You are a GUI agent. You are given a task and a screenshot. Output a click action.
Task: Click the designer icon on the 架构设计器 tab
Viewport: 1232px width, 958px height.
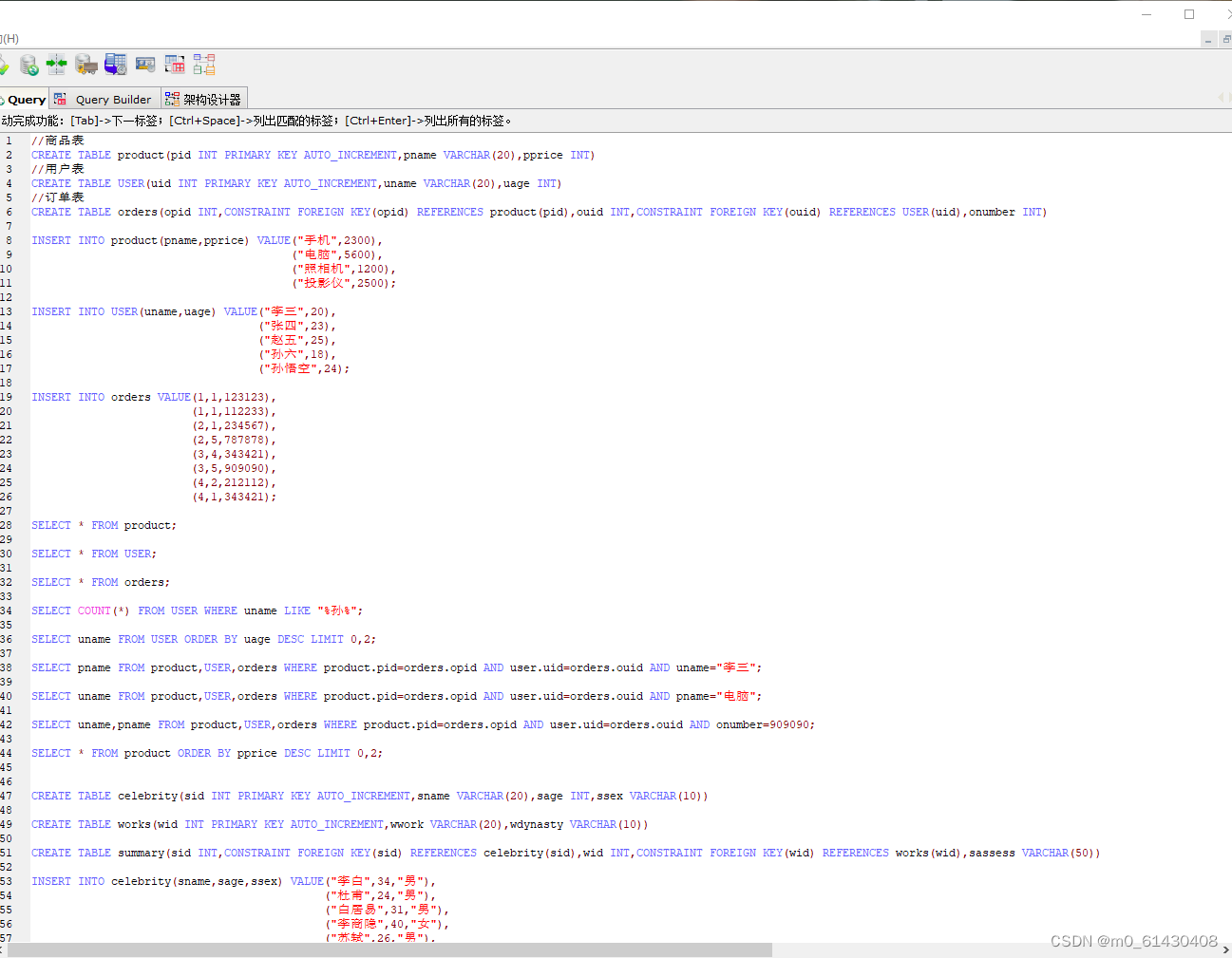click(172, 99)
